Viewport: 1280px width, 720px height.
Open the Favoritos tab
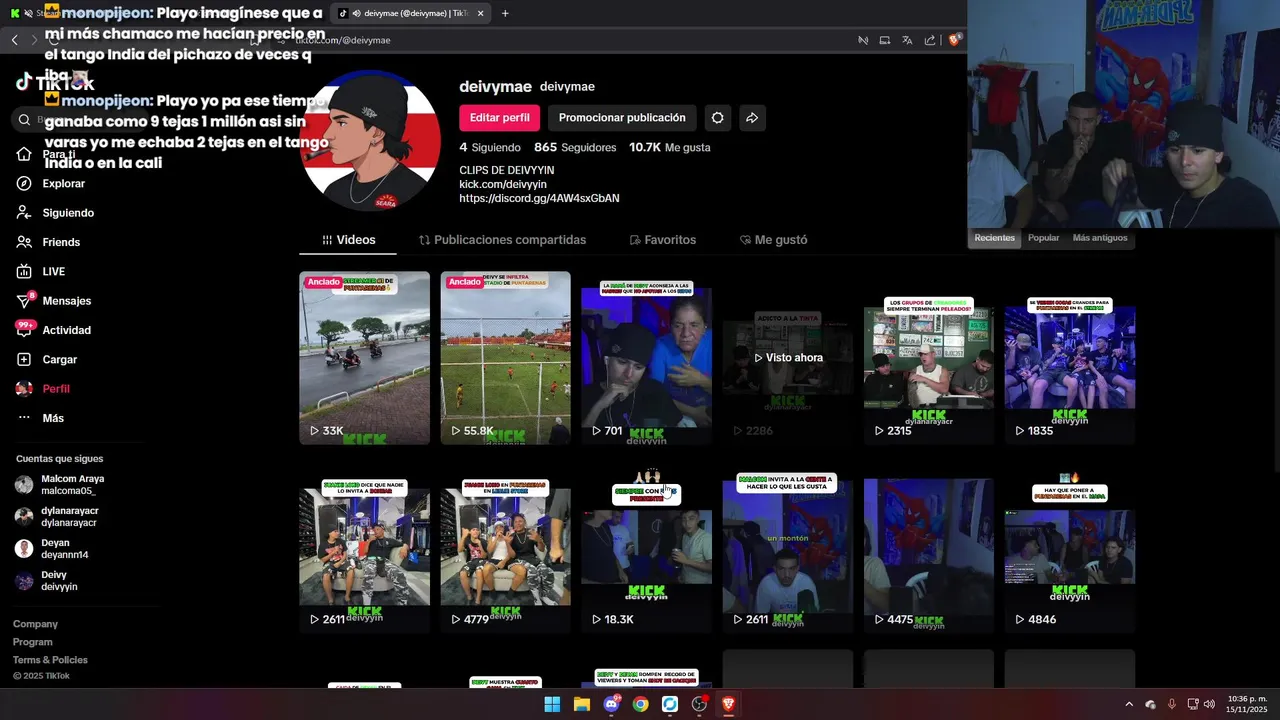tap(662, 240)
